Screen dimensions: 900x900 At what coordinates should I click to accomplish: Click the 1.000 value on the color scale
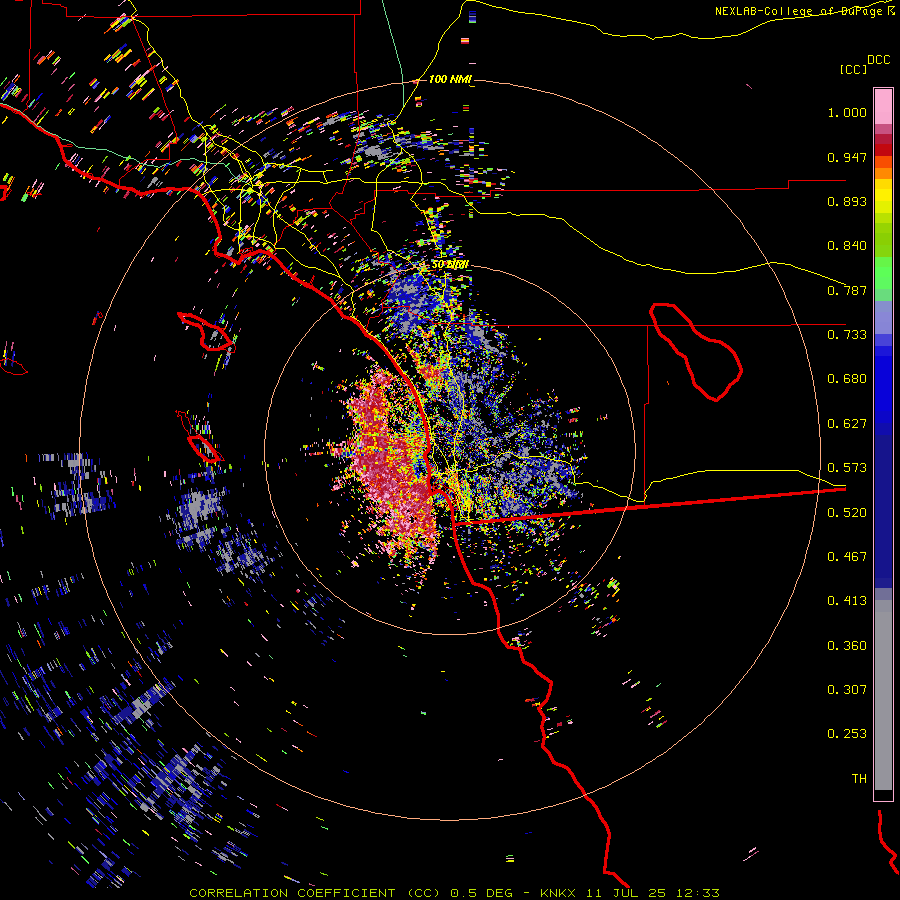pyautogui.click(x=847, y=112)
